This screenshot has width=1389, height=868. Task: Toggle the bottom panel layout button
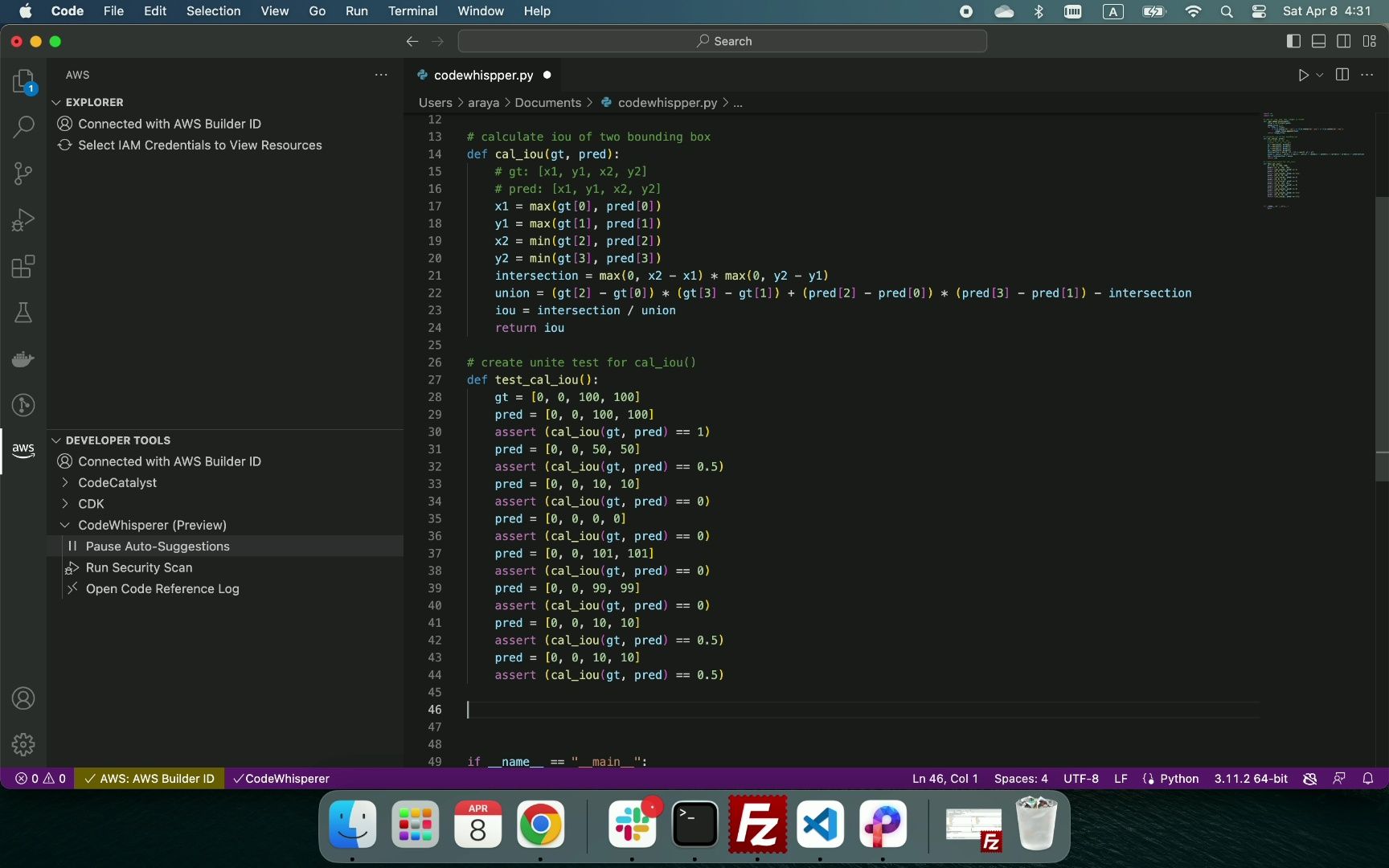pos(1318,41)
